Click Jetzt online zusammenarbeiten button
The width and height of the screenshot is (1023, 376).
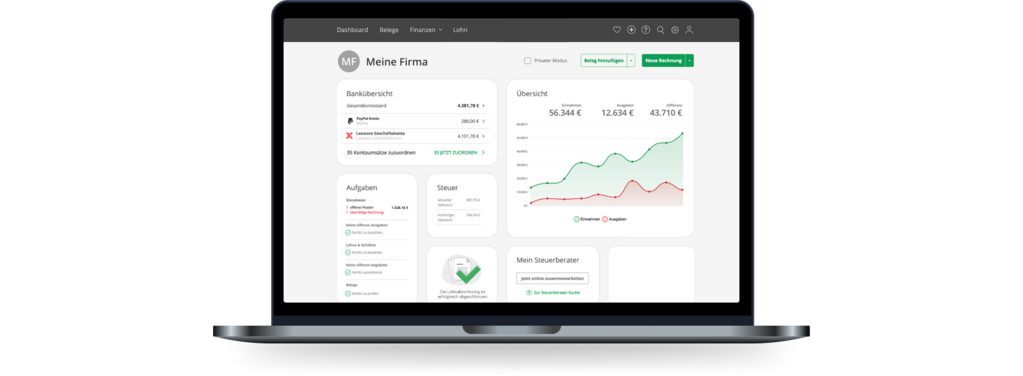click(x=553, y=278)
